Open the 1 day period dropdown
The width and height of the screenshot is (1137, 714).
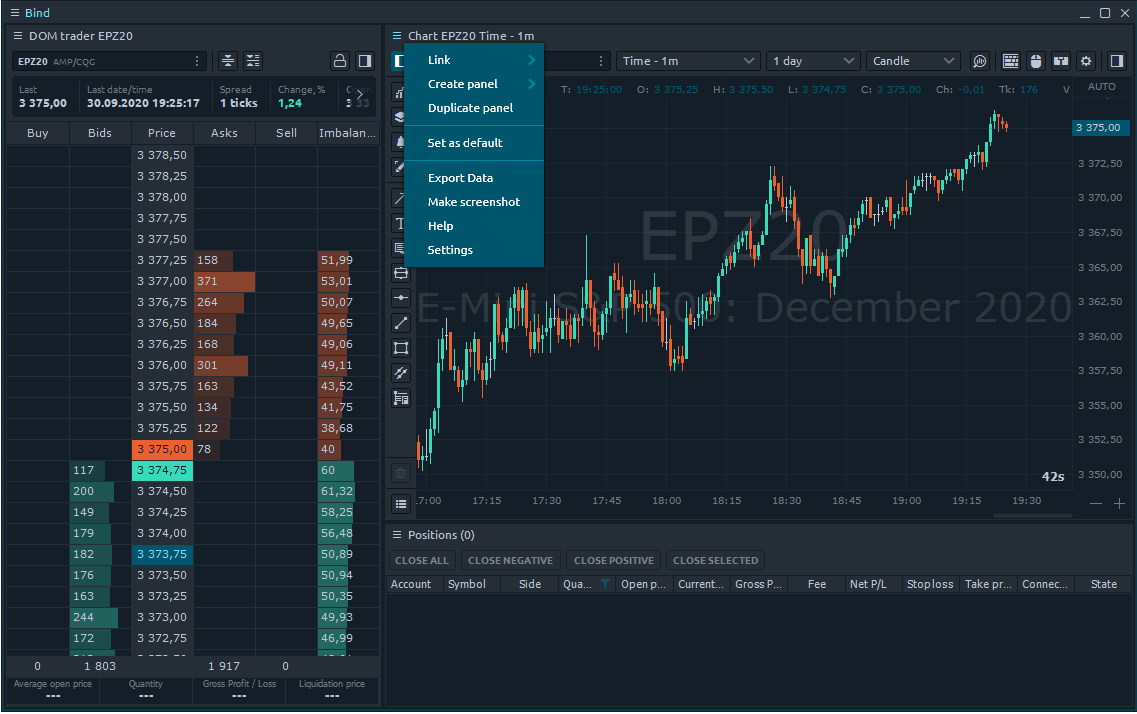point(814,61)
